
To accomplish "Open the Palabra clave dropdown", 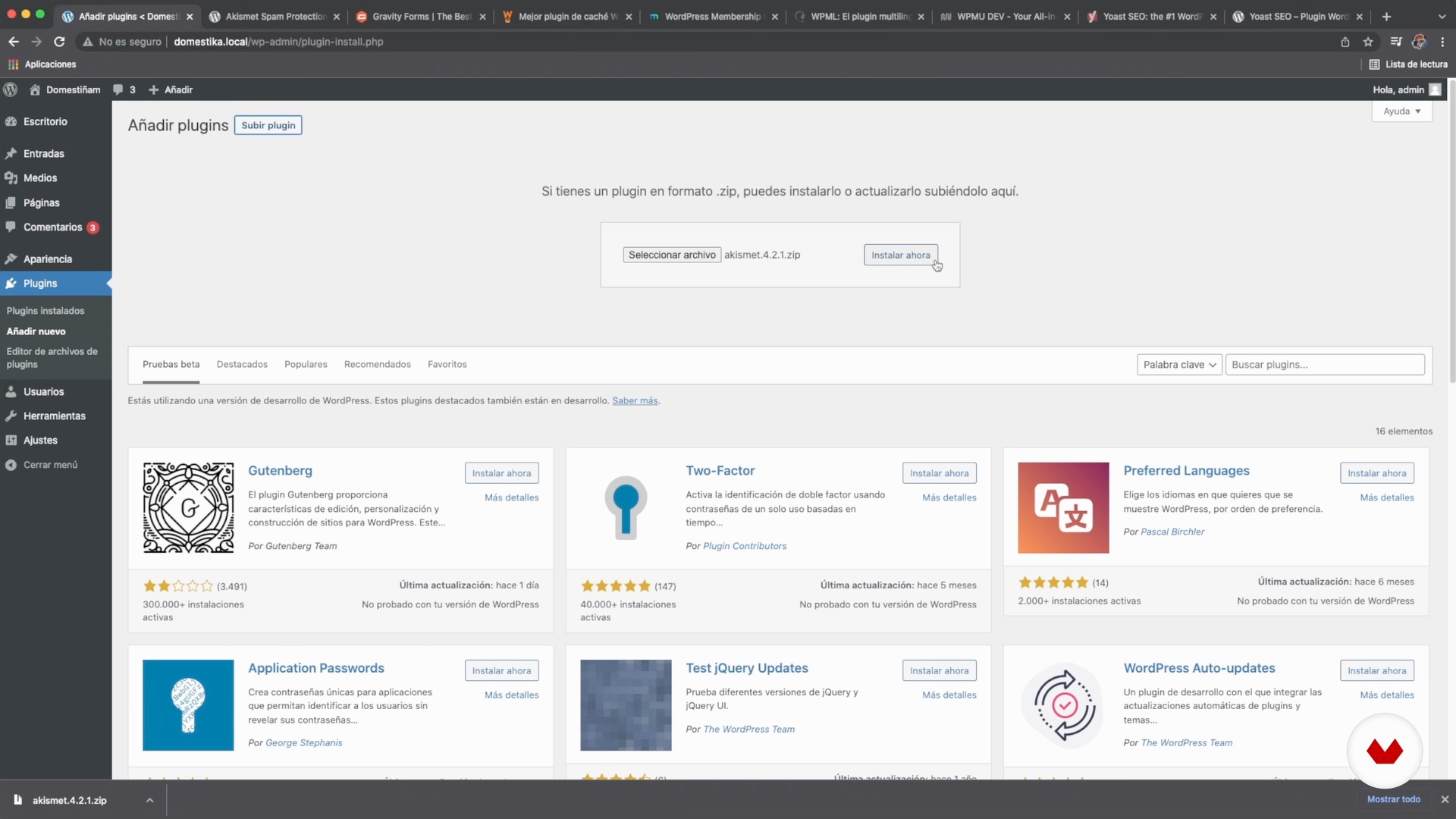I will point(1179,365).
